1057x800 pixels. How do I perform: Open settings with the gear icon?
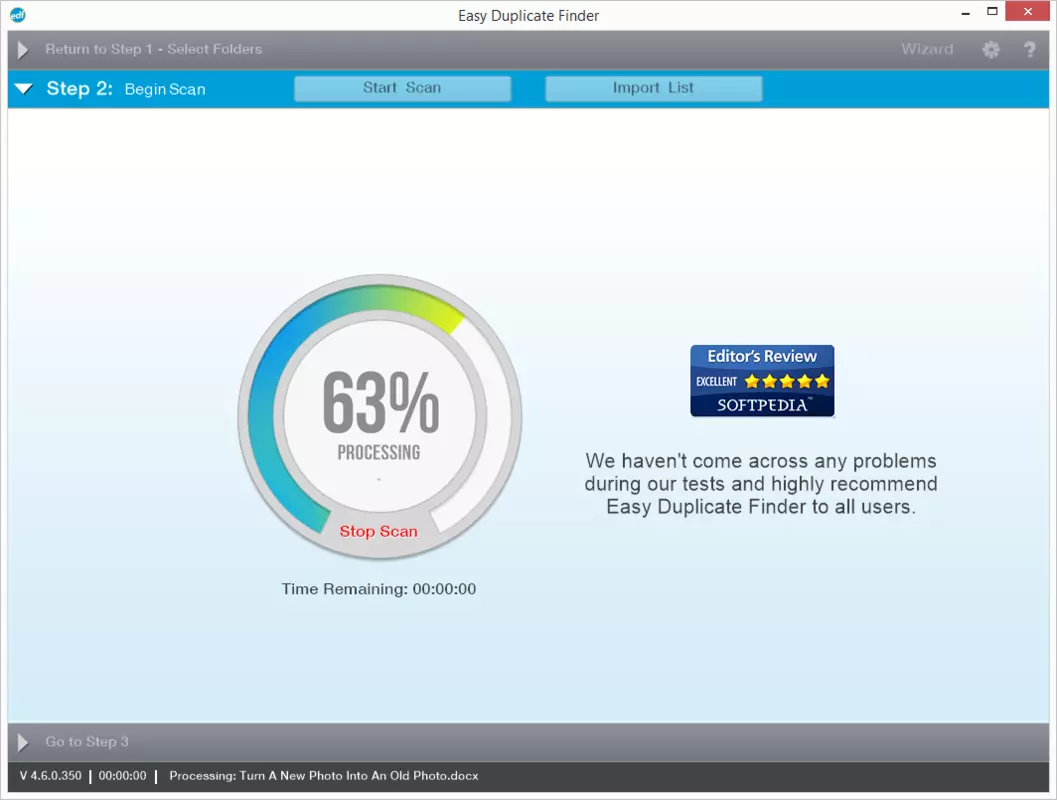click(x=990, y=49)
